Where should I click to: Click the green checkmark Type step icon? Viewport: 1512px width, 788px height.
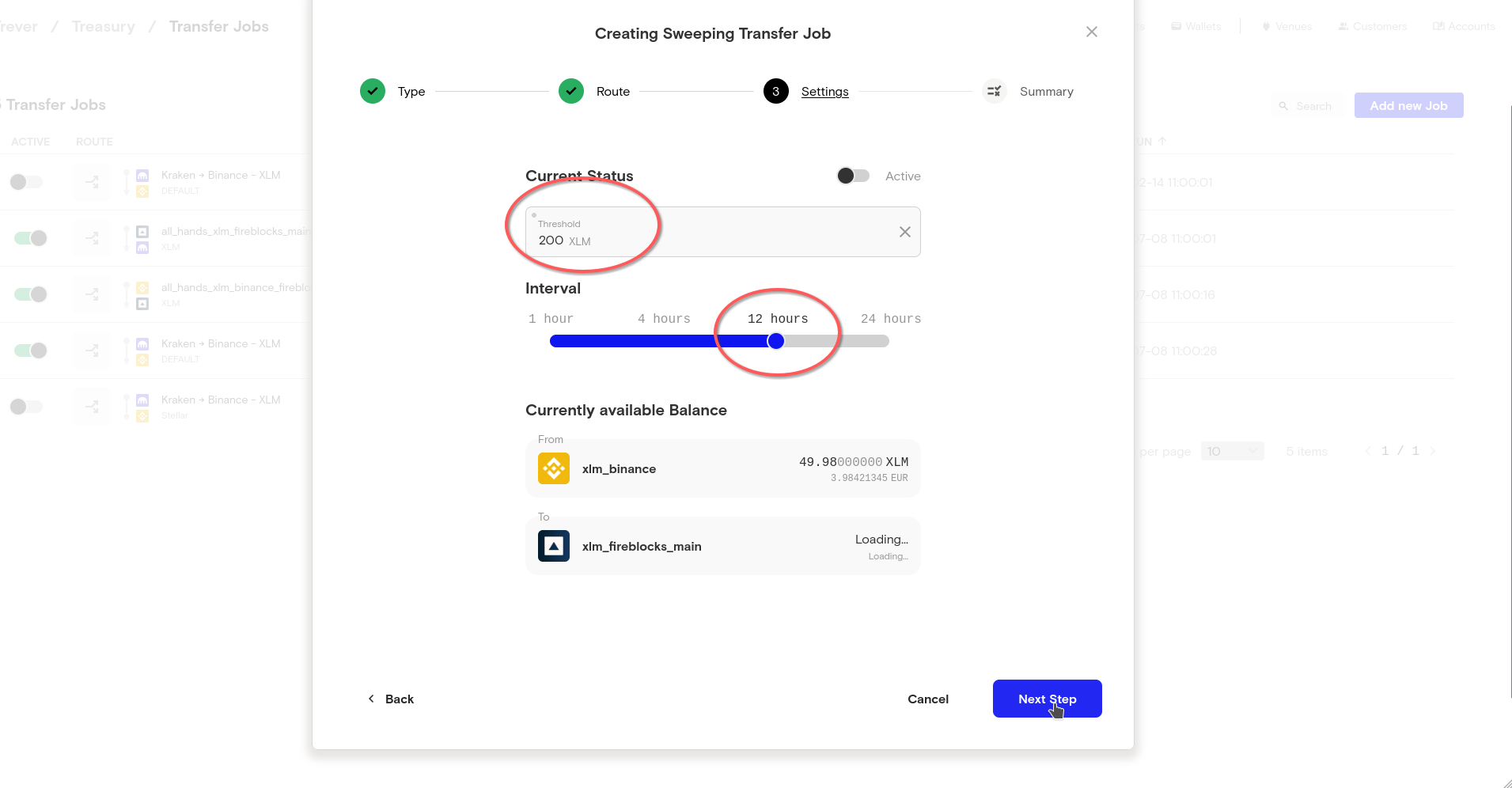tap(373, 91)
